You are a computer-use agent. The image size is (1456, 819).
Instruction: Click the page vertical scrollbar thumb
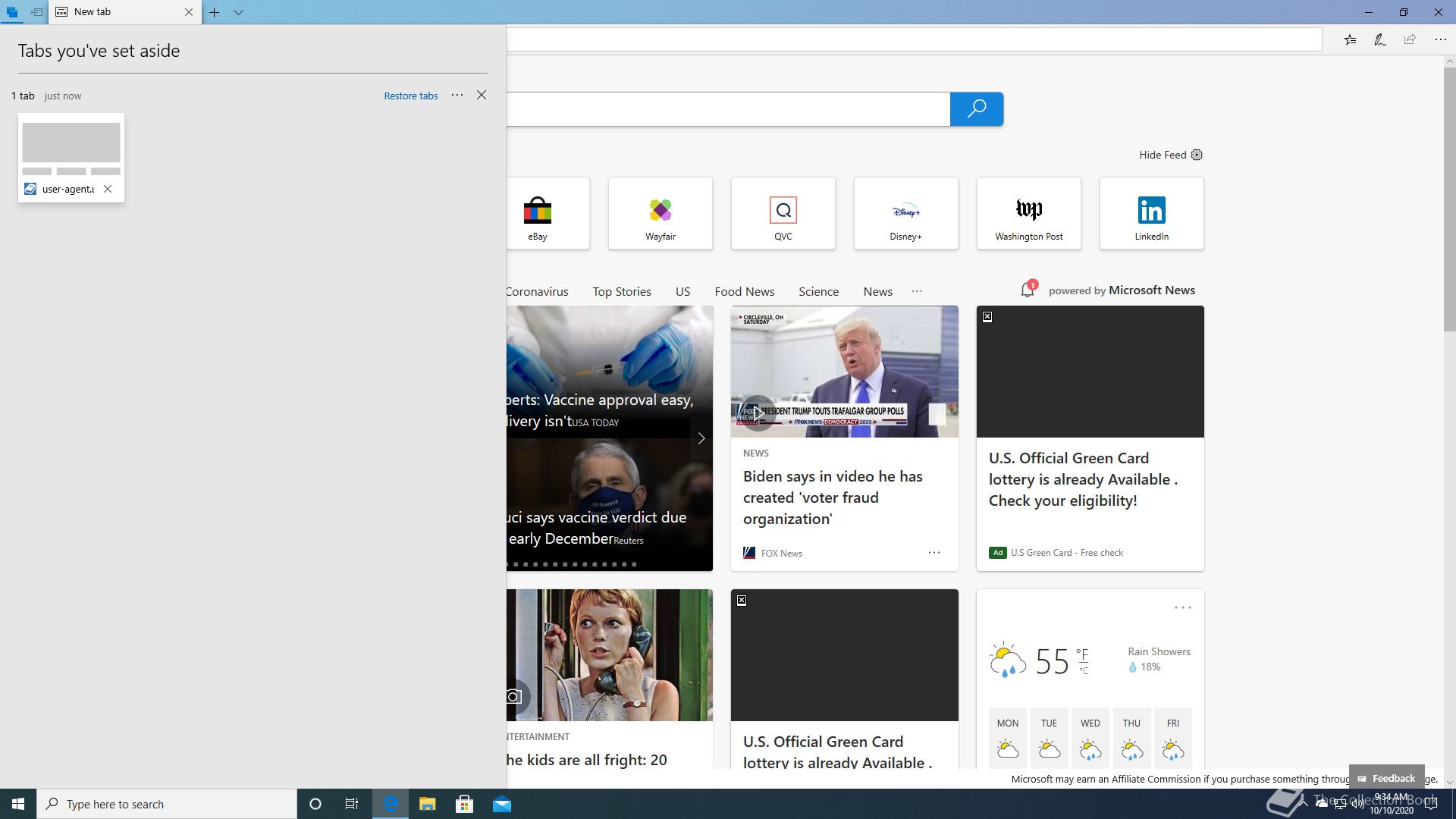pyautogui.click(x=1449, y=199)
